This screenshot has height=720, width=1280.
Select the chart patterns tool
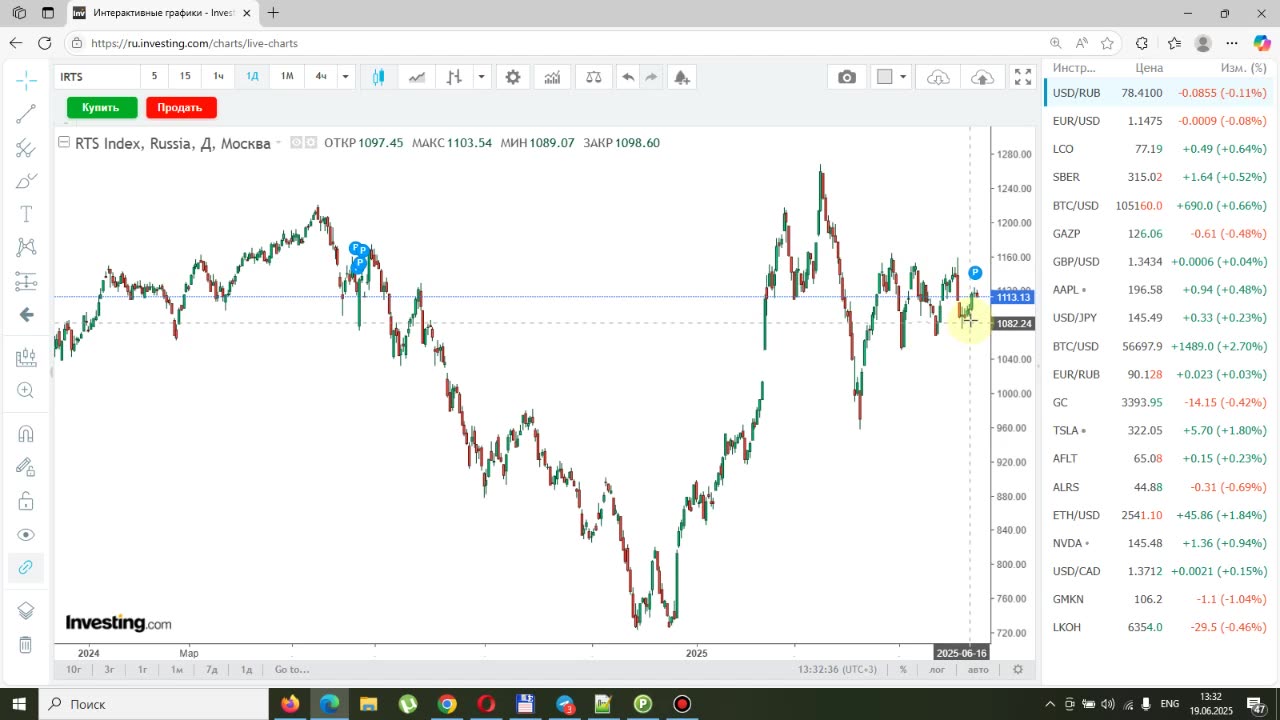coord(26,247)
